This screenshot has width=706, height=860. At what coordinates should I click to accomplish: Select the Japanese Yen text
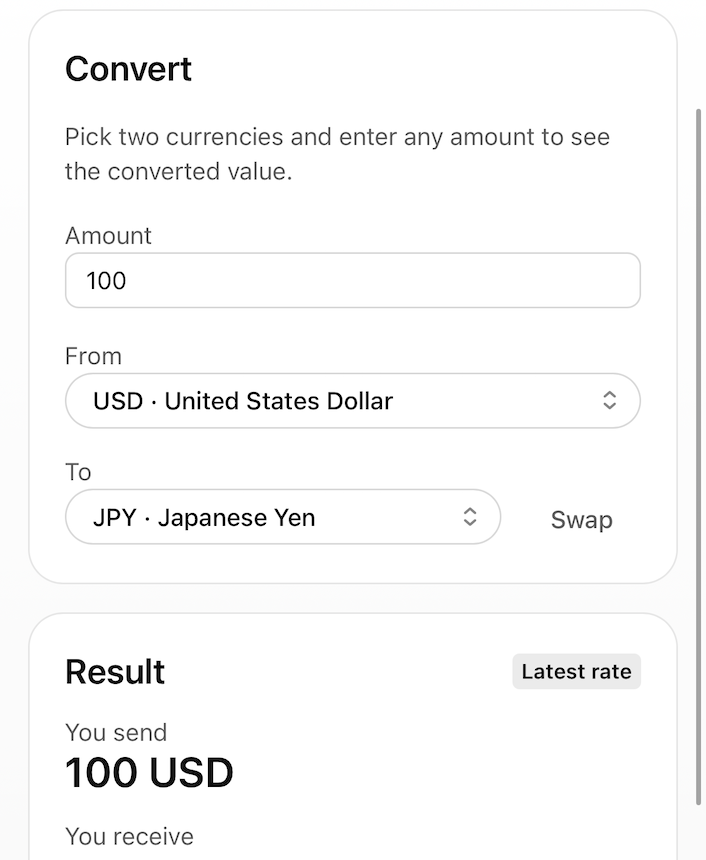(x=236, y=517)
